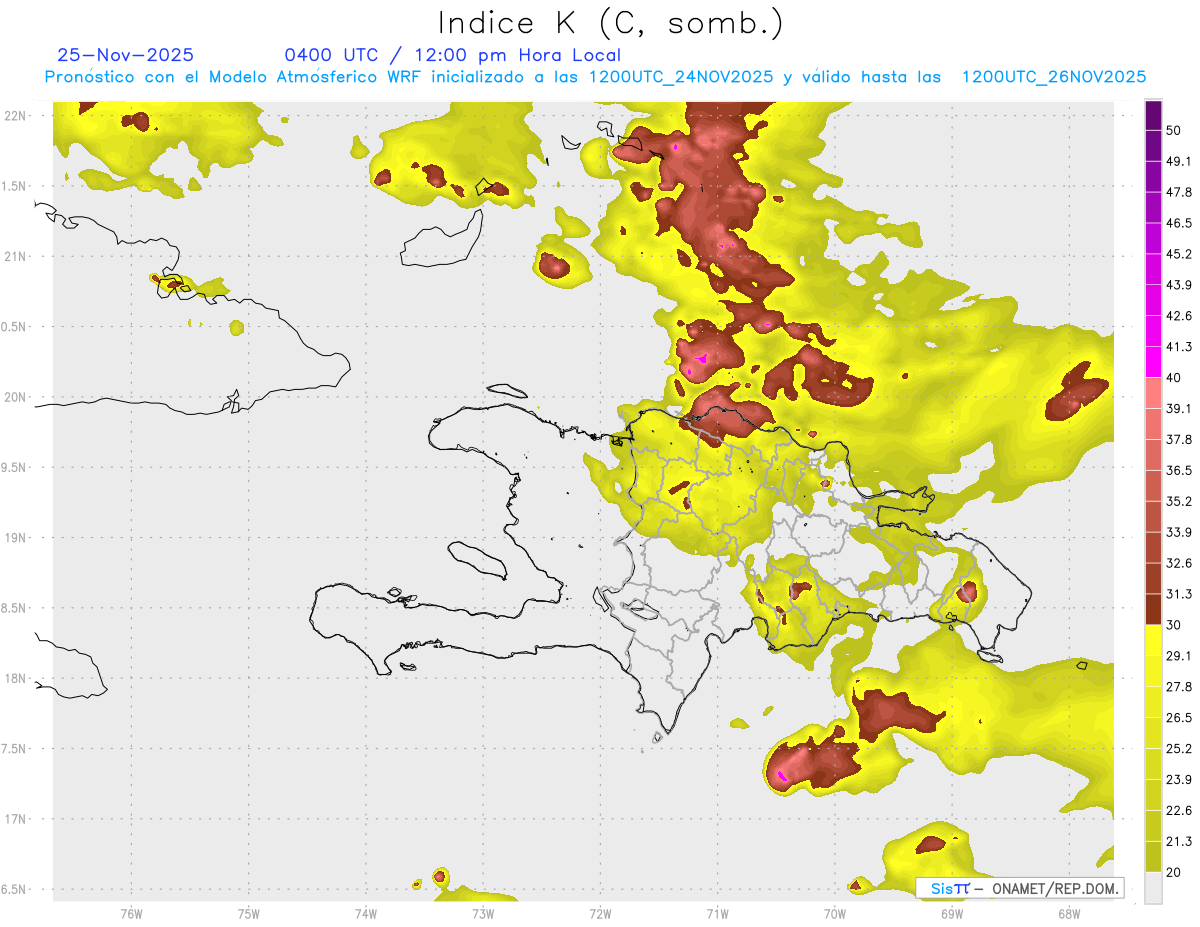Click the "43.9" color scale value

pos(1179,285)
